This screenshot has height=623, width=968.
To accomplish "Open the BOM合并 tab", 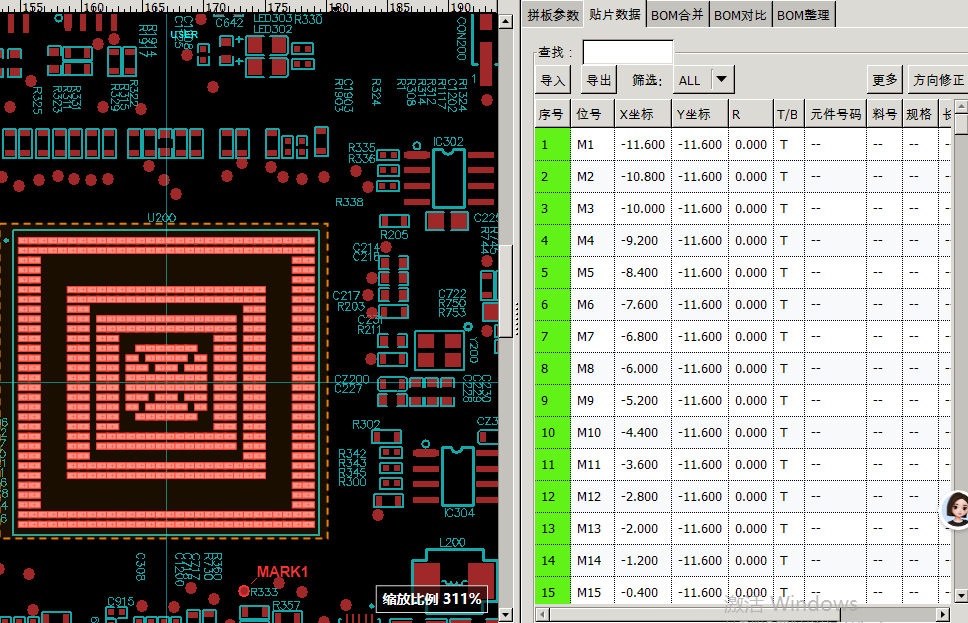I will click(677, 15).
